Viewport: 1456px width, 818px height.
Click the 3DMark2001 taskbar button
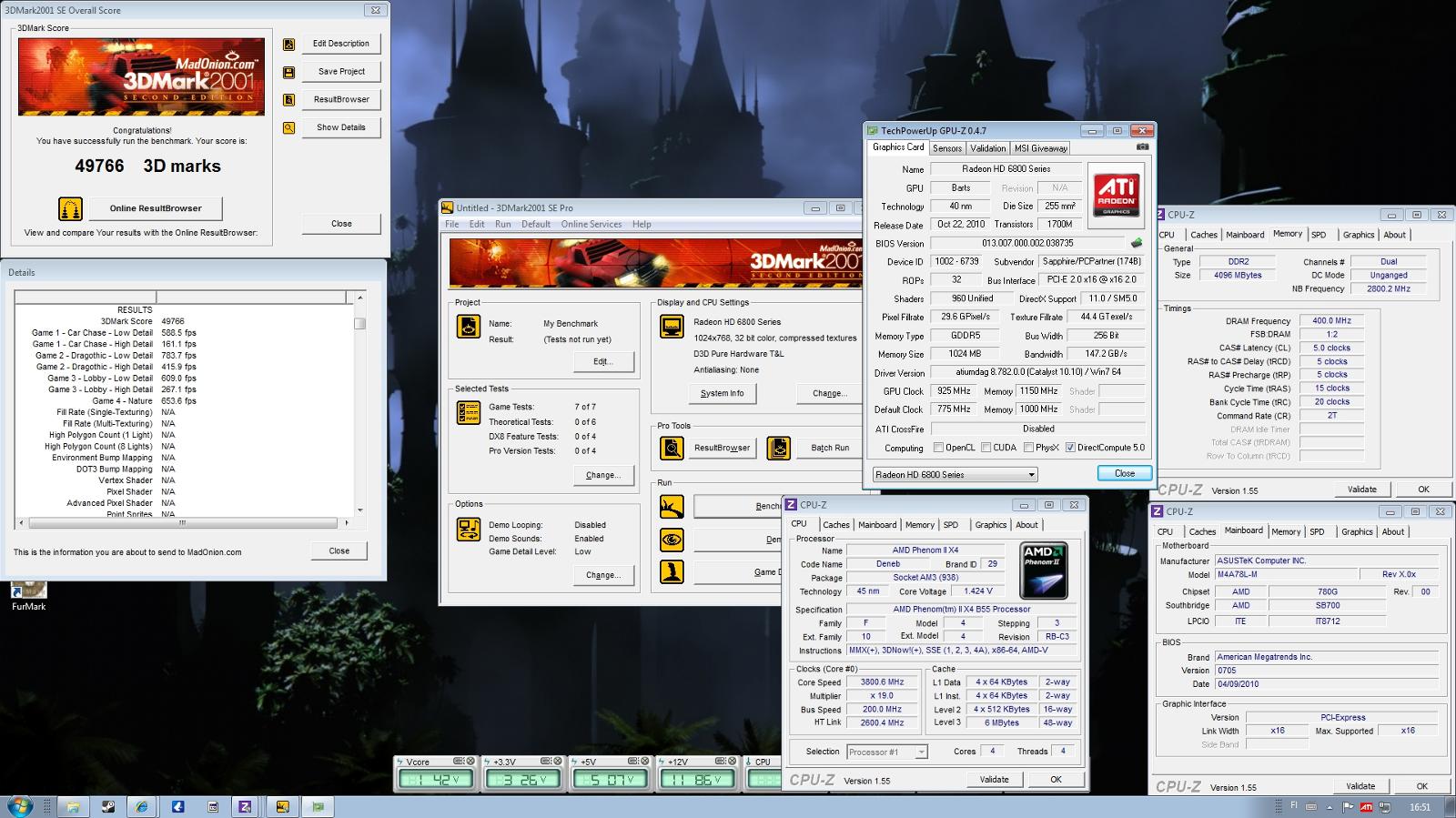click(x=283, y=806)
